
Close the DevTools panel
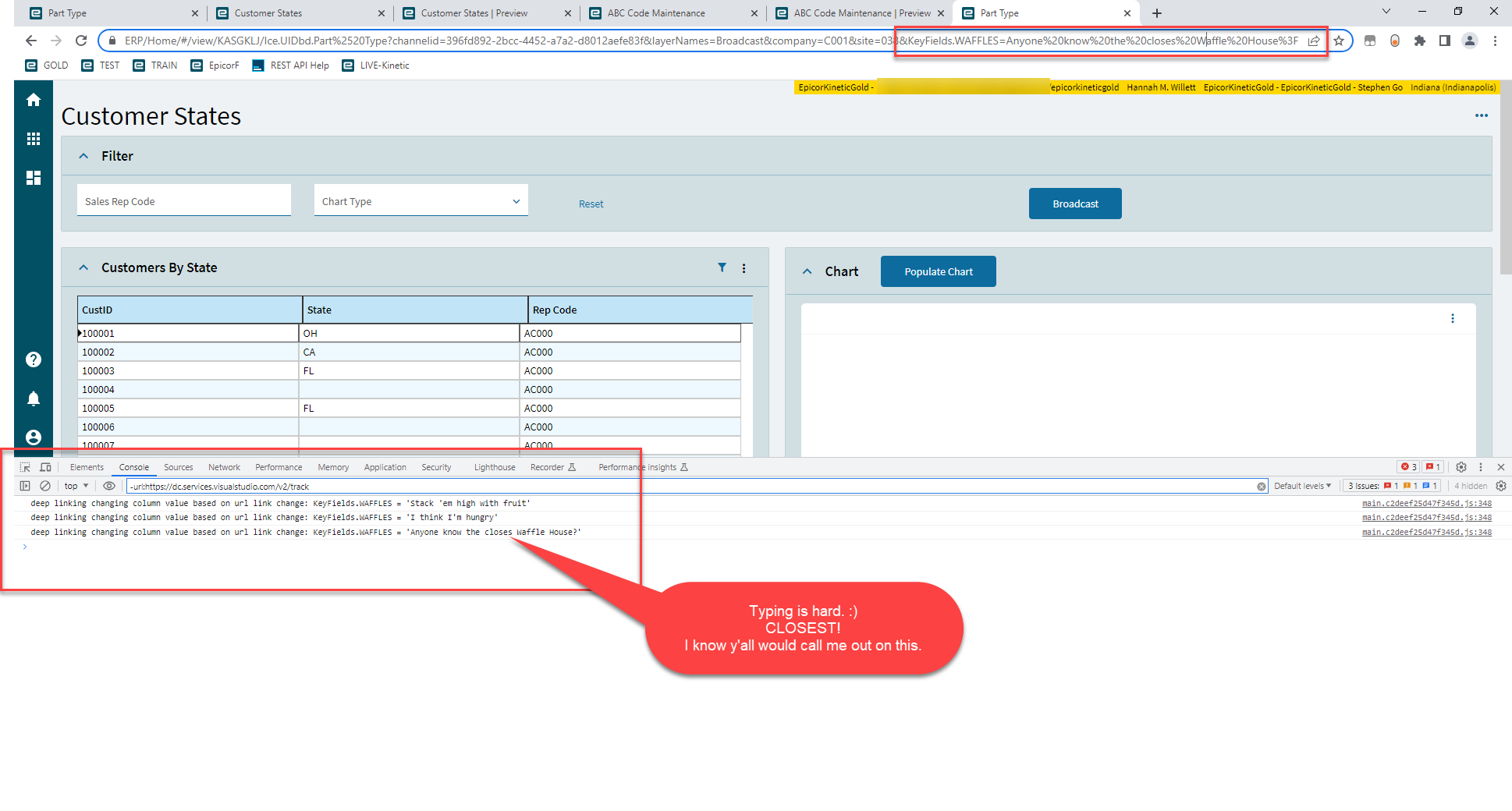[x=1501, y=467]
